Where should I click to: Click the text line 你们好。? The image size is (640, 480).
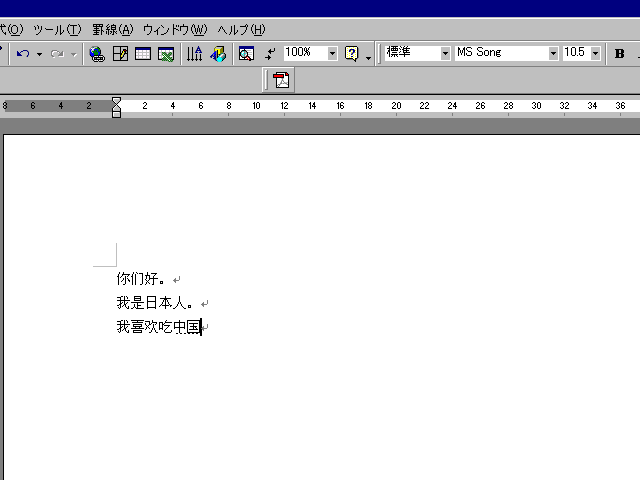click(x=141, y=279)
